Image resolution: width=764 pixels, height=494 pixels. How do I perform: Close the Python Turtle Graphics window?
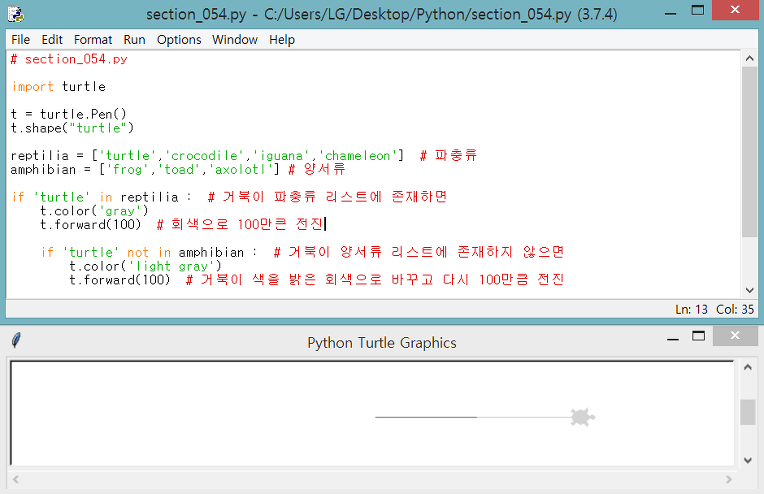coord(735,336)
